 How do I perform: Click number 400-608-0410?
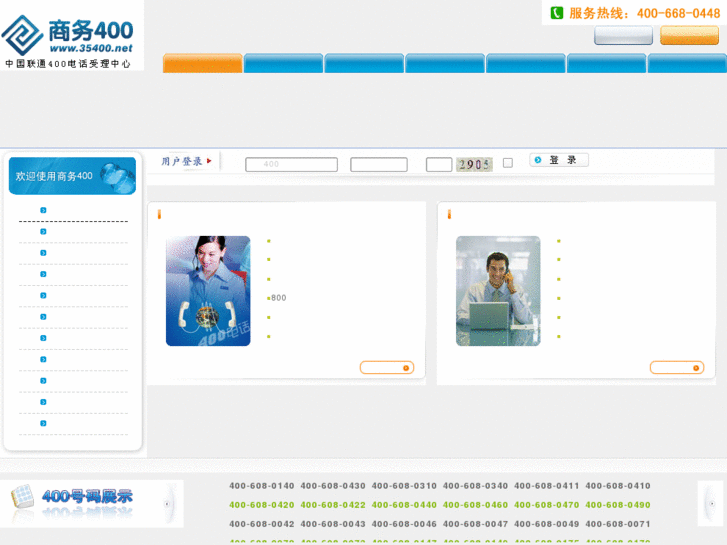(618, 486)
